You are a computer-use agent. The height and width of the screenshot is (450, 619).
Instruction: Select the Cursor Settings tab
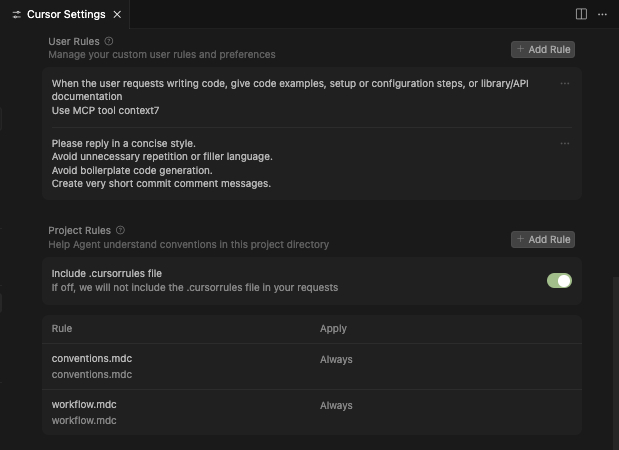click(x=66, y=14)
